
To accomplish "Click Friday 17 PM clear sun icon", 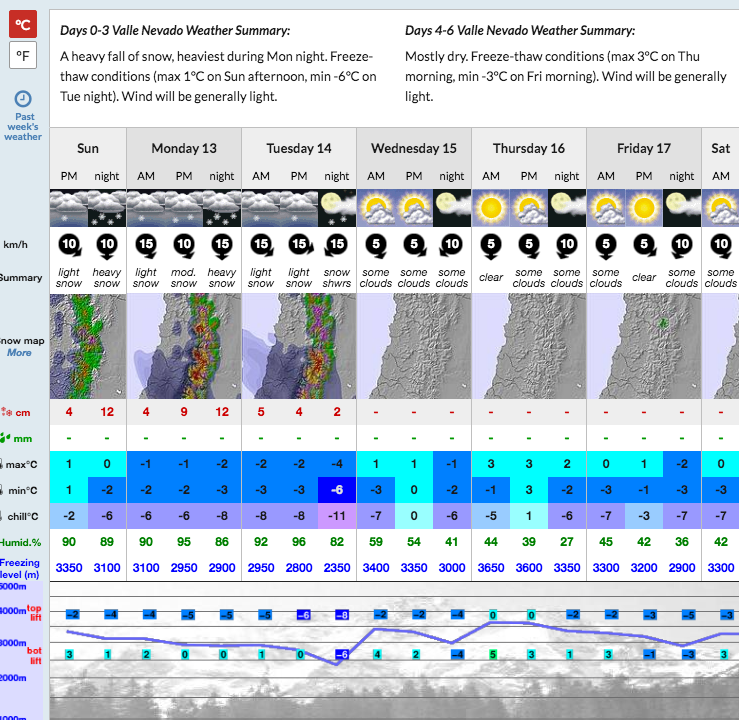I will (644, 208).
